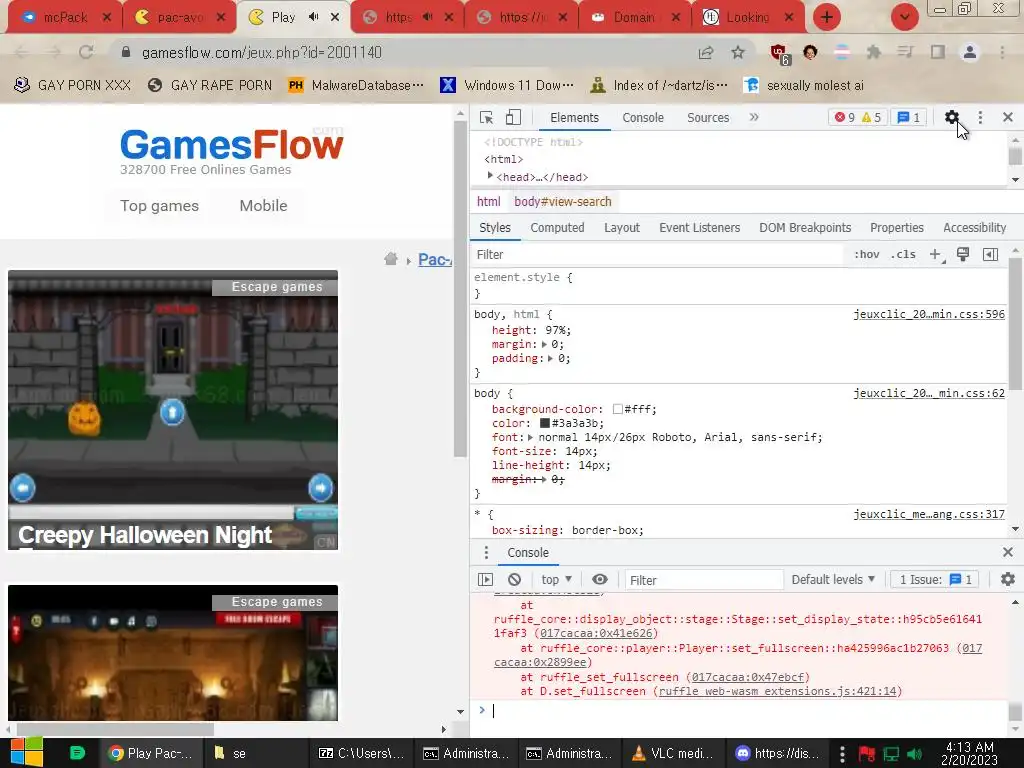The image size is (1024, 768).
Task: Open the DOM Breakpoints tab
Action: (805, 227)
